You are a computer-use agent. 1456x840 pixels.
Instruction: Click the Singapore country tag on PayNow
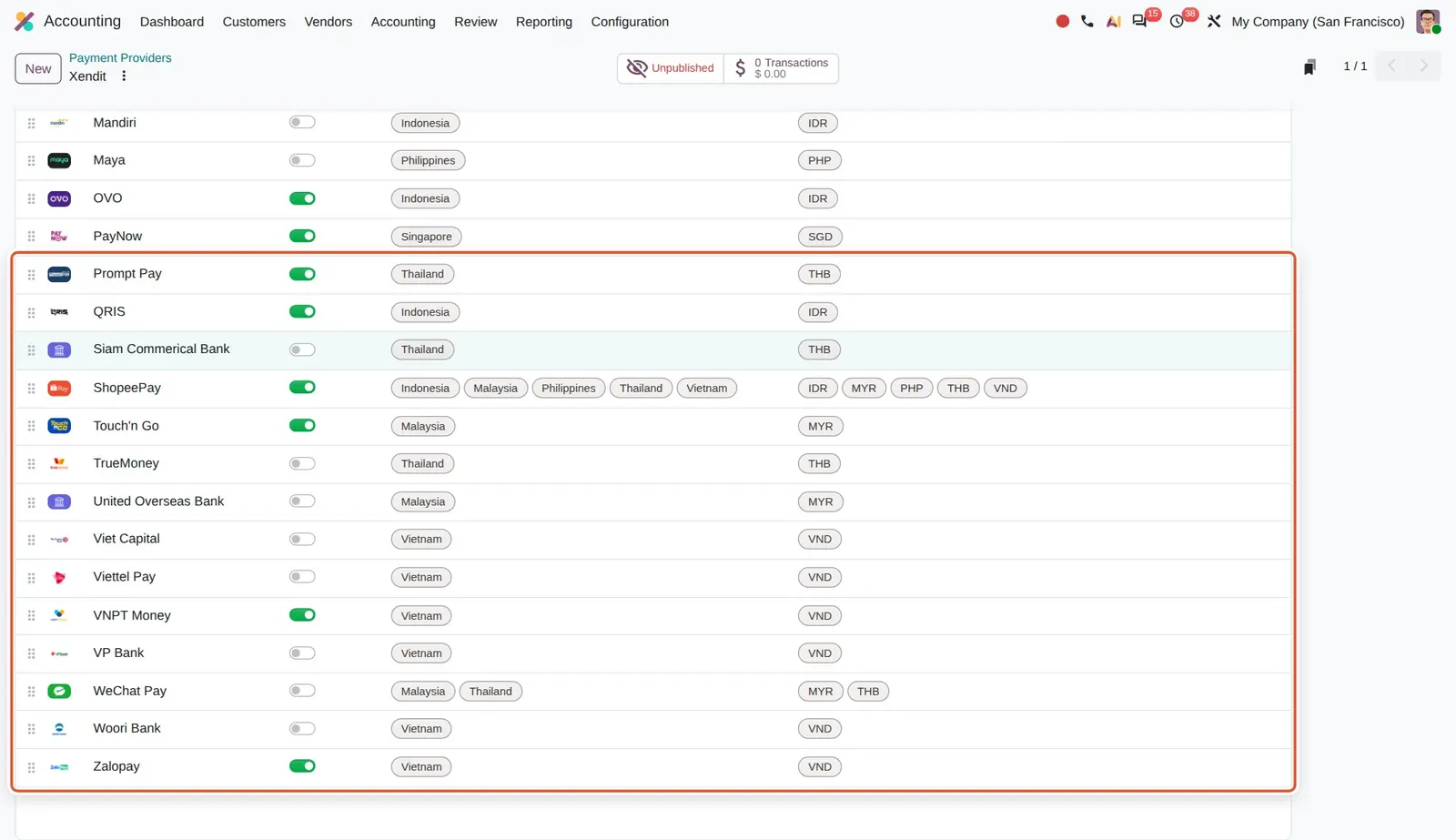pyautogui.click(x=427, y=237)
